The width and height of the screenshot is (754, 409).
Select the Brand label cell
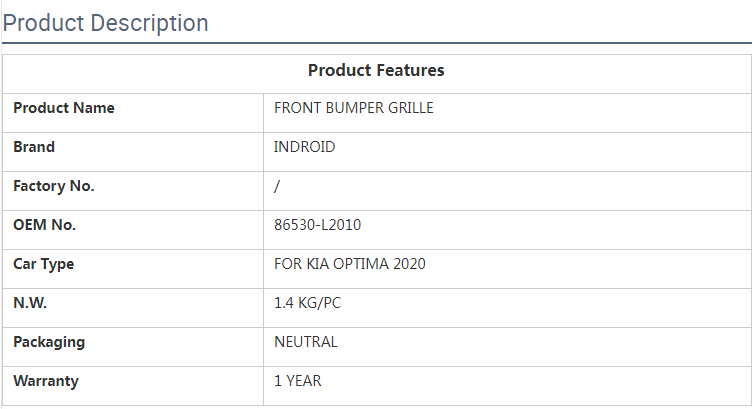(x=34, y=147)
